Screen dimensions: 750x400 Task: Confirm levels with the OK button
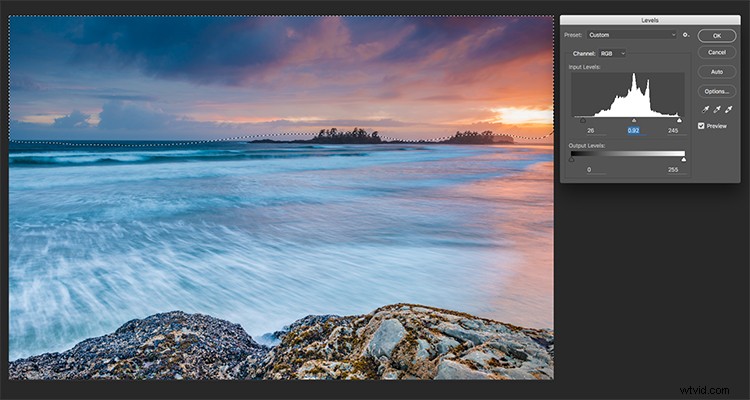[717, 36]
